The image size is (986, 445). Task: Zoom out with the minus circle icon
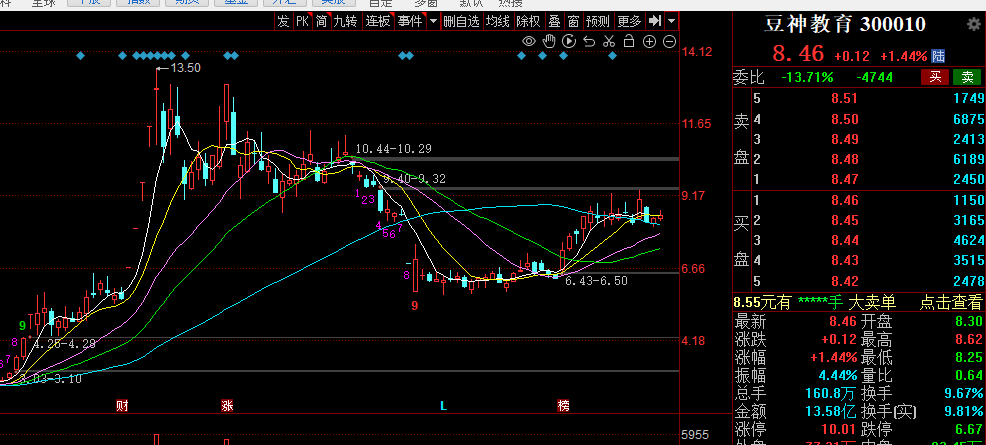point(670,41)
